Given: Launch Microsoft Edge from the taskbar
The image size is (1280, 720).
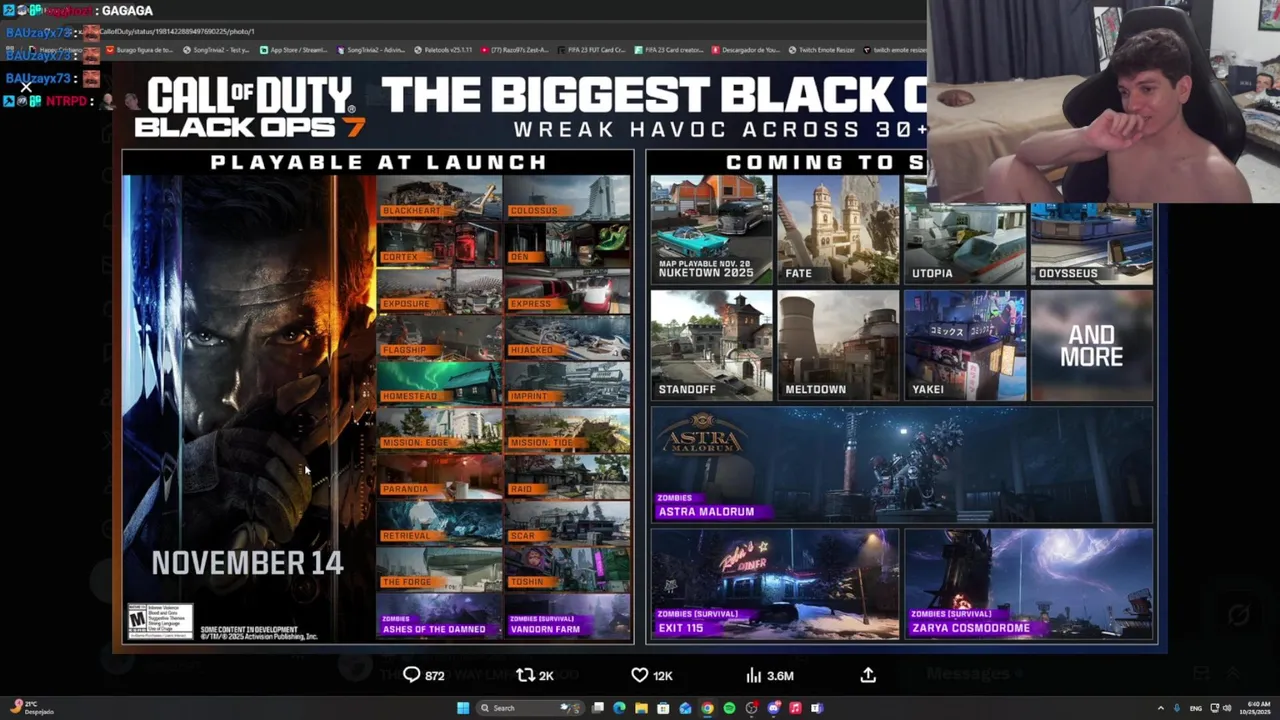Looking at the screenshot, I should pos(619,708).
